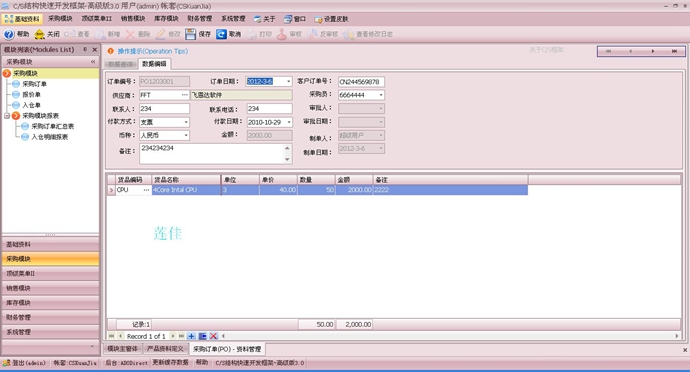Go to first detail record in navigator
The width and height of the screenshot is (690, 372).
tap(111, 336)
